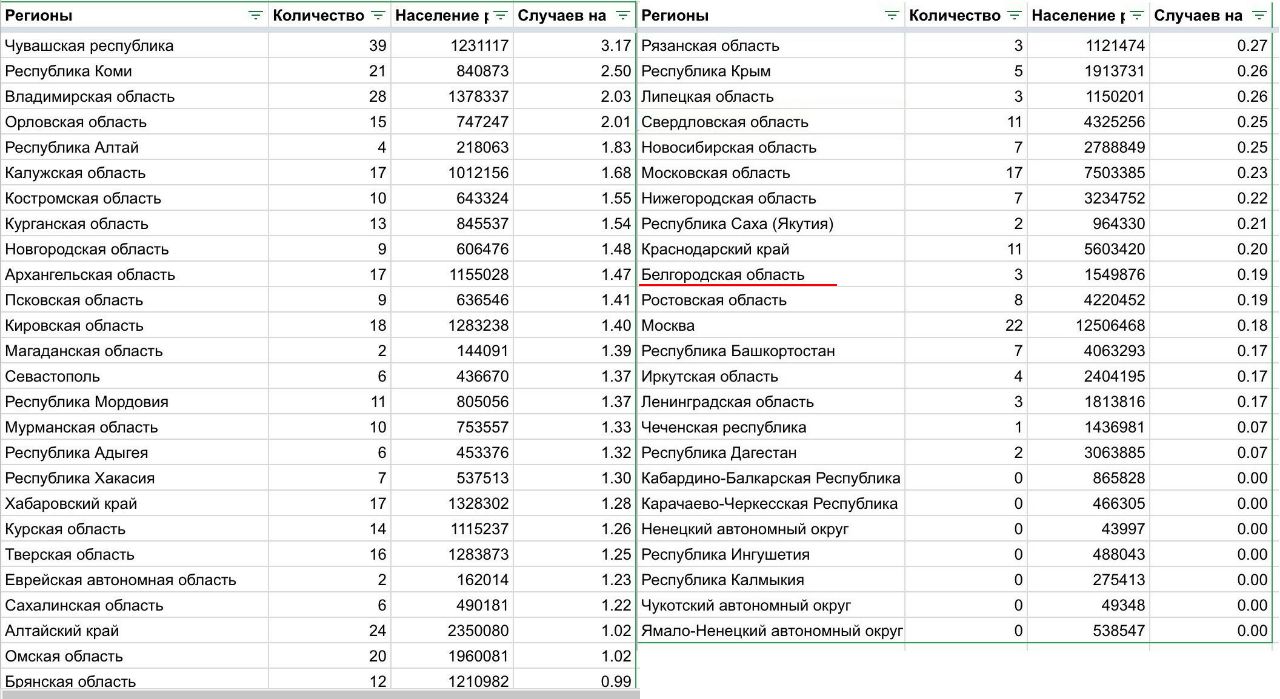Click the Сахалинская область cell
Screen dimensions: 1280x699
point(134,605)
